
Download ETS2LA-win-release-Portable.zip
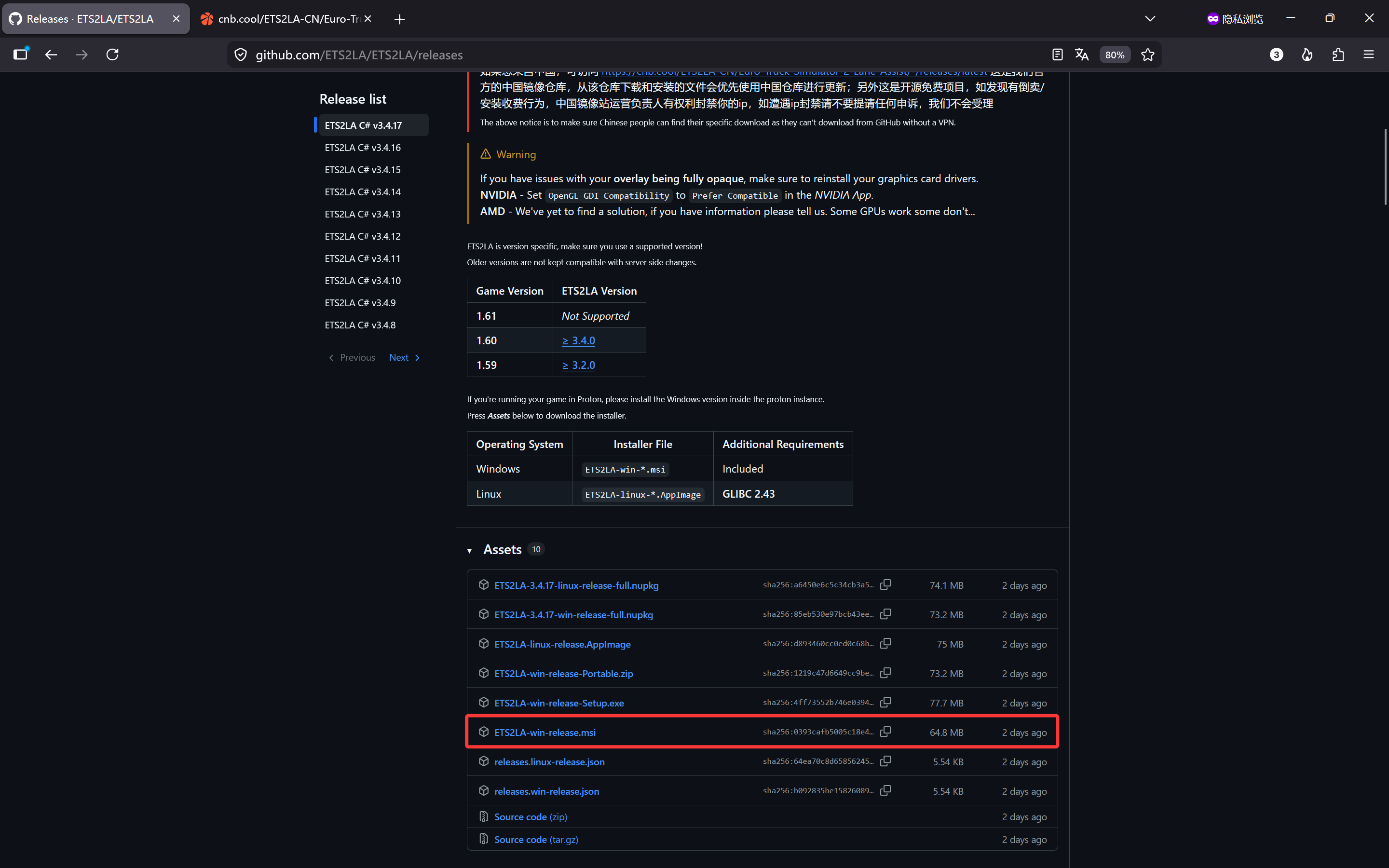point(564,673)
